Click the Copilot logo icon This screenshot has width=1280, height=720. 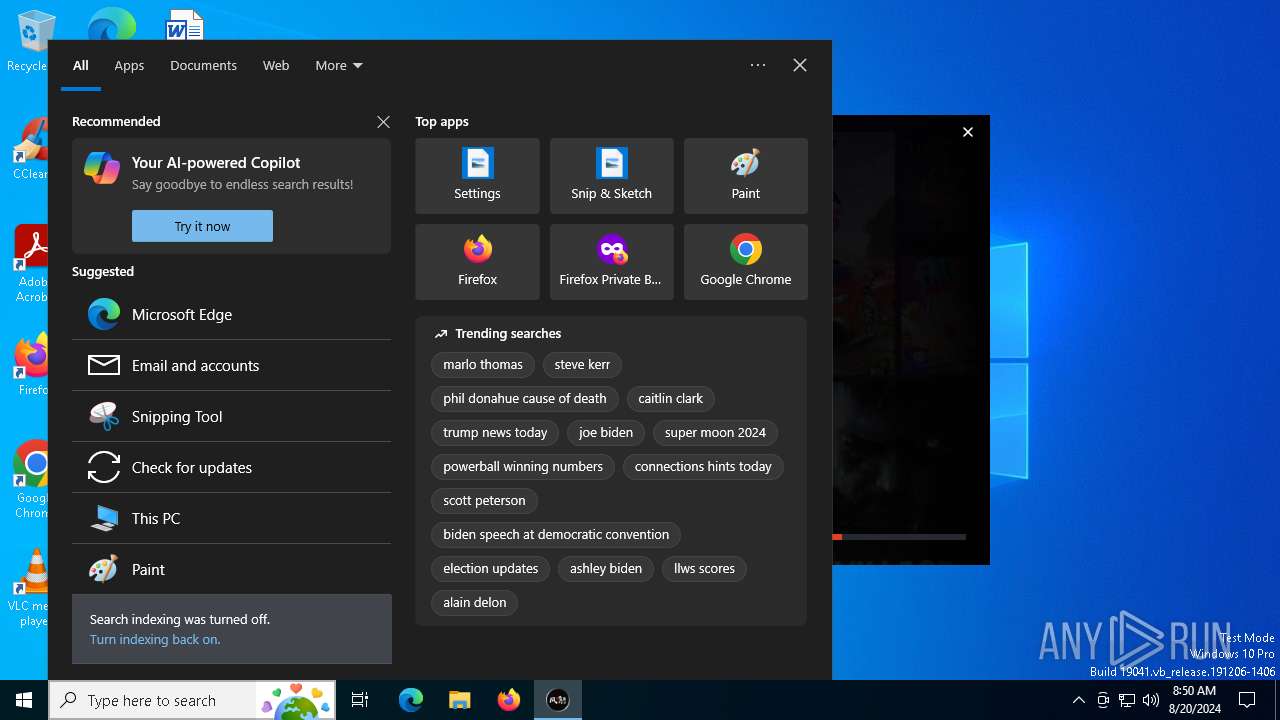[x=102, y=168]
